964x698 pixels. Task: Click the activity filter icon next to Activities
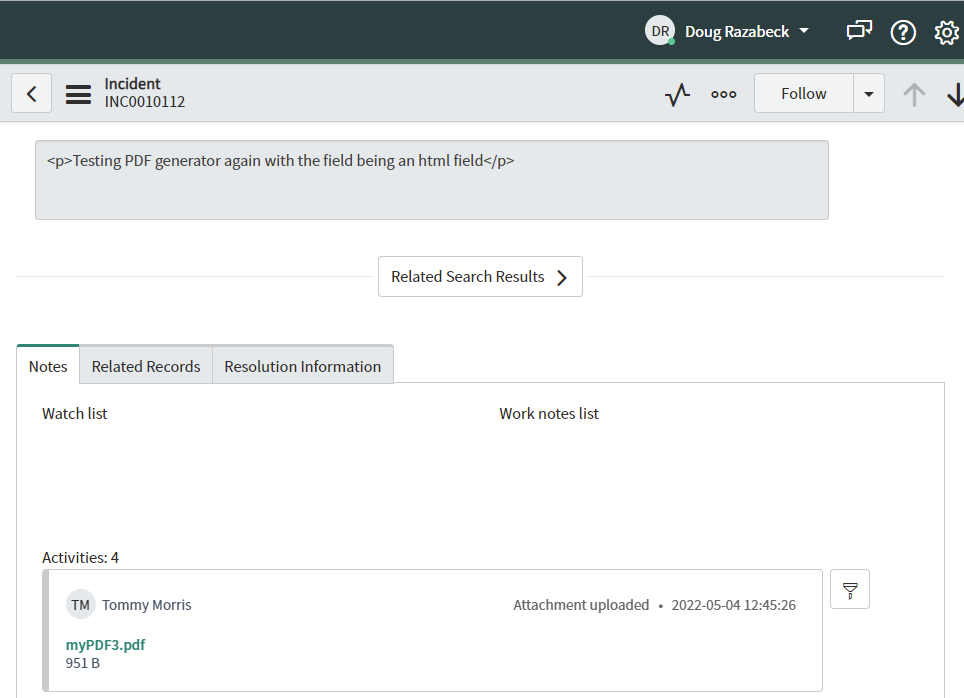click(849, 589)
